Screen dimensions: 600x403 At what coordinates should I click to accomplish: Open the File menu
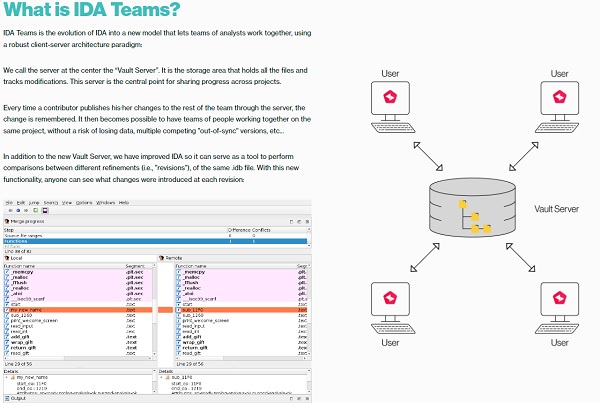point(9,202)
